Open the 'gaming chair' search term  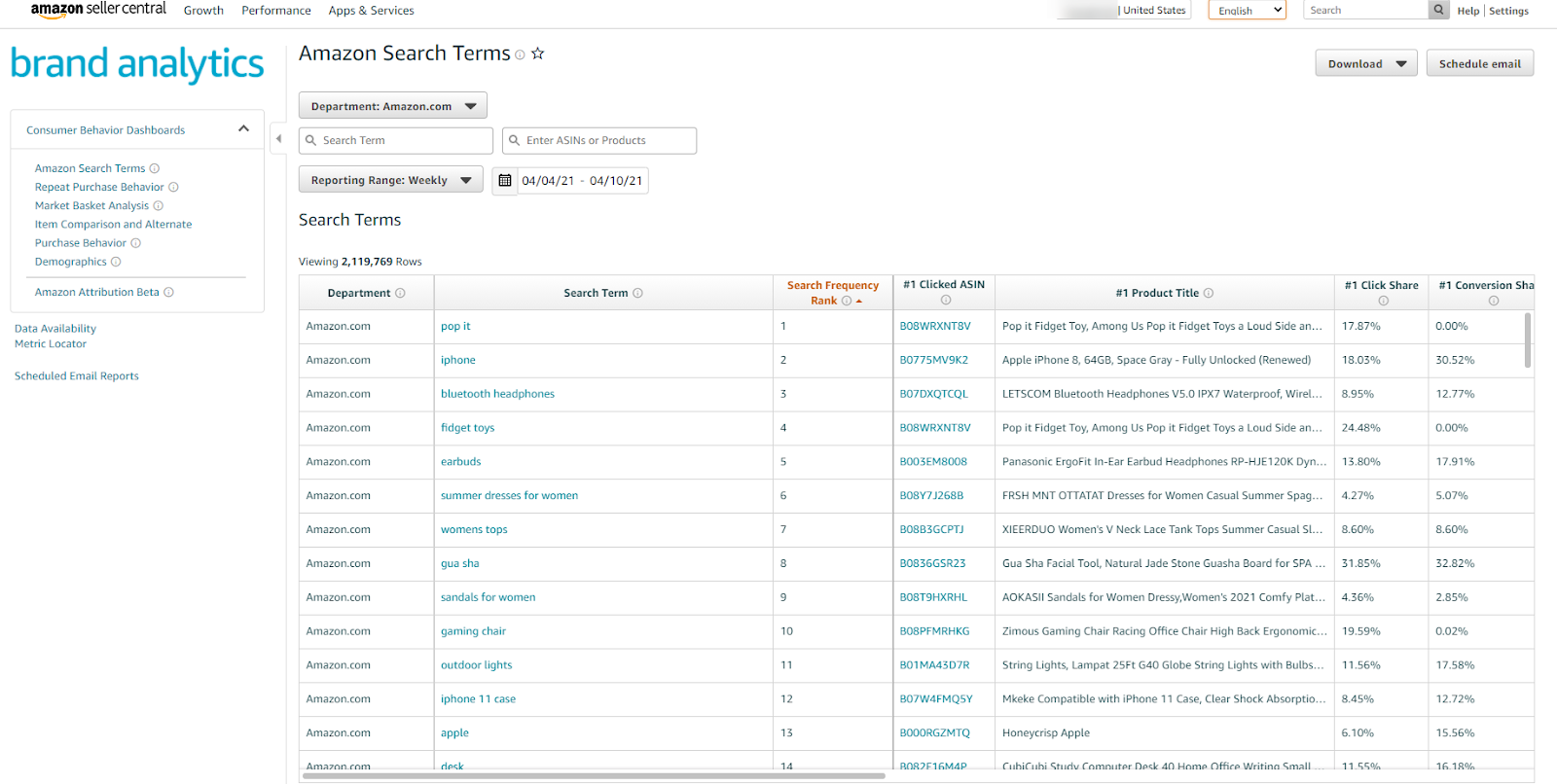point(473,631)
